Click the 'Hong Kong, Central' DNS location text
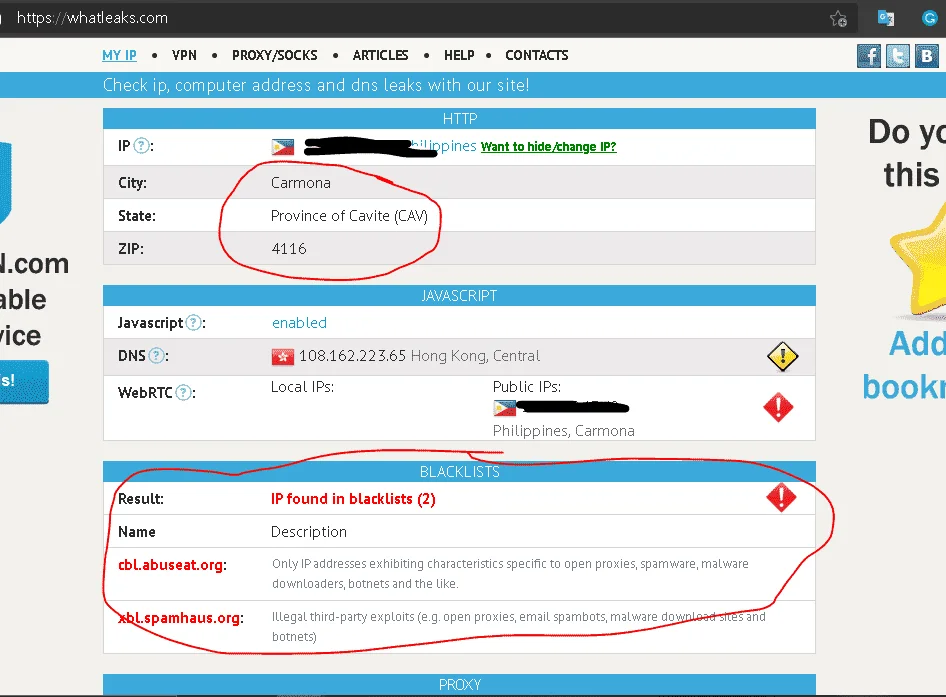The width and height of the screenshot is (946, 697). [x=475, y=356]
